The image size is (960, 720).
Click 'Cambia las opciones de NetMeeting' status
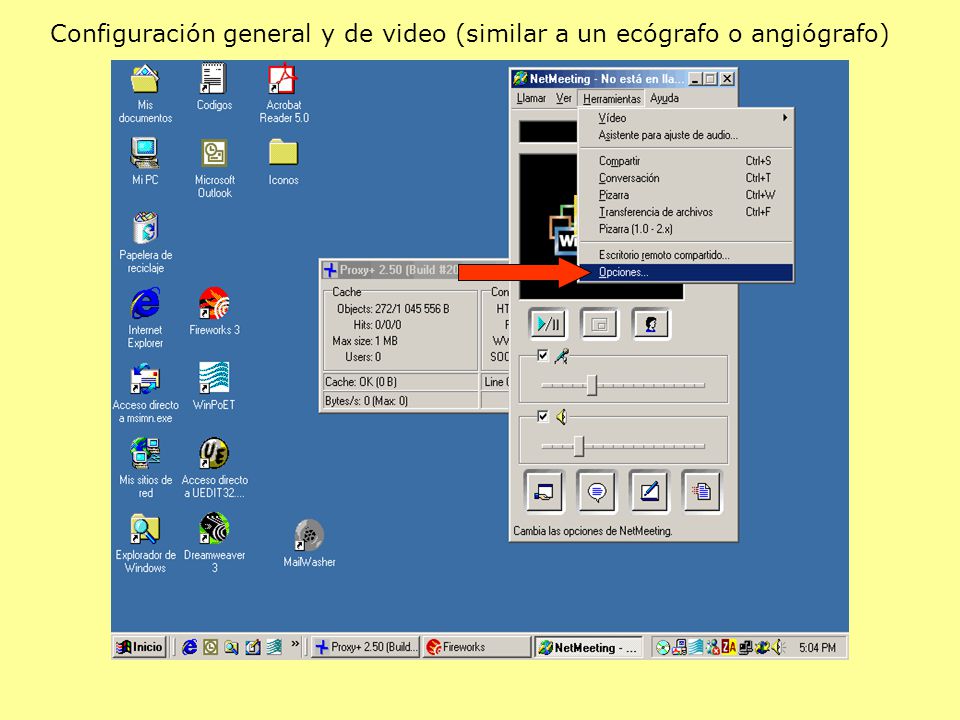pyautogui.click(x=593, y=531)
